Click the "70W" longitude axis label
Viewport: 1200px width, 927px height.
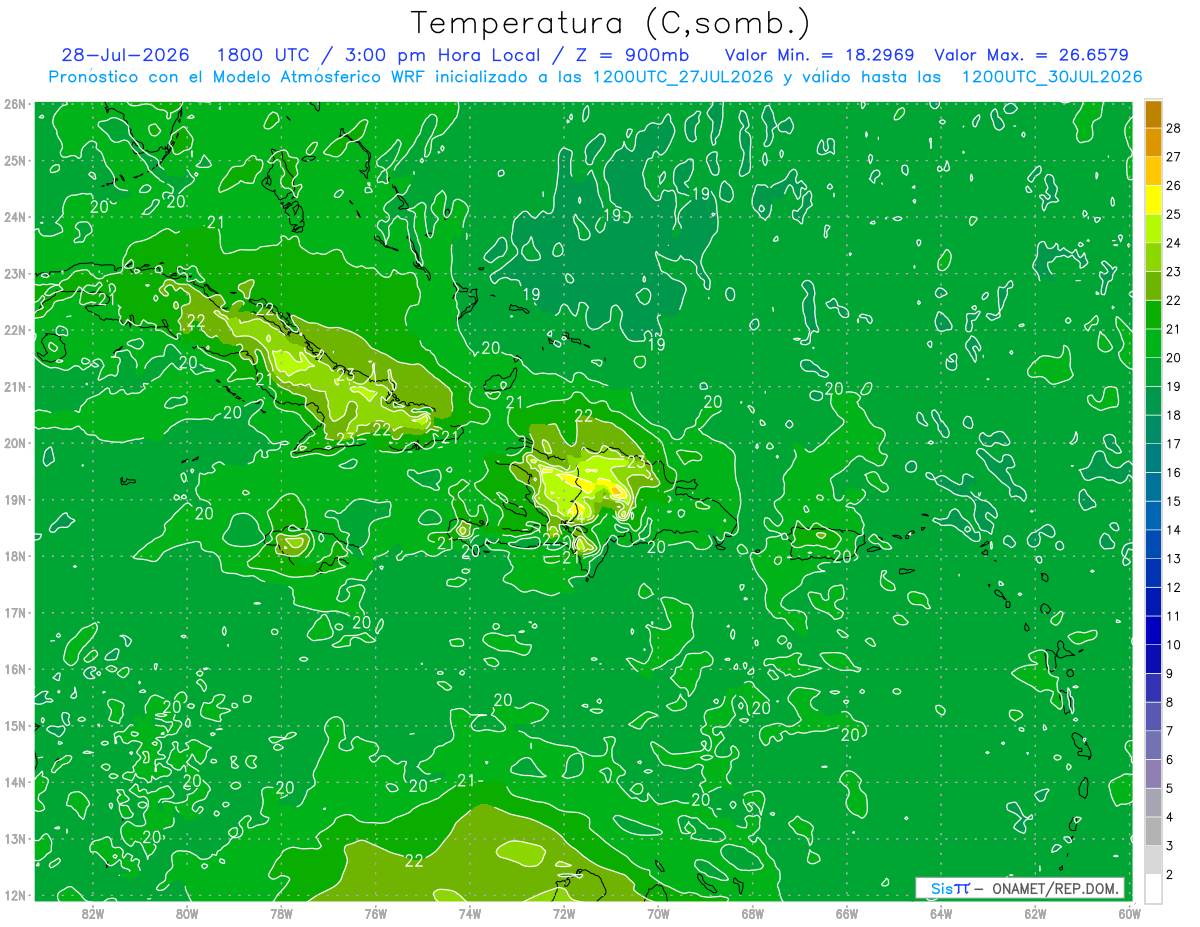(658, 913)
